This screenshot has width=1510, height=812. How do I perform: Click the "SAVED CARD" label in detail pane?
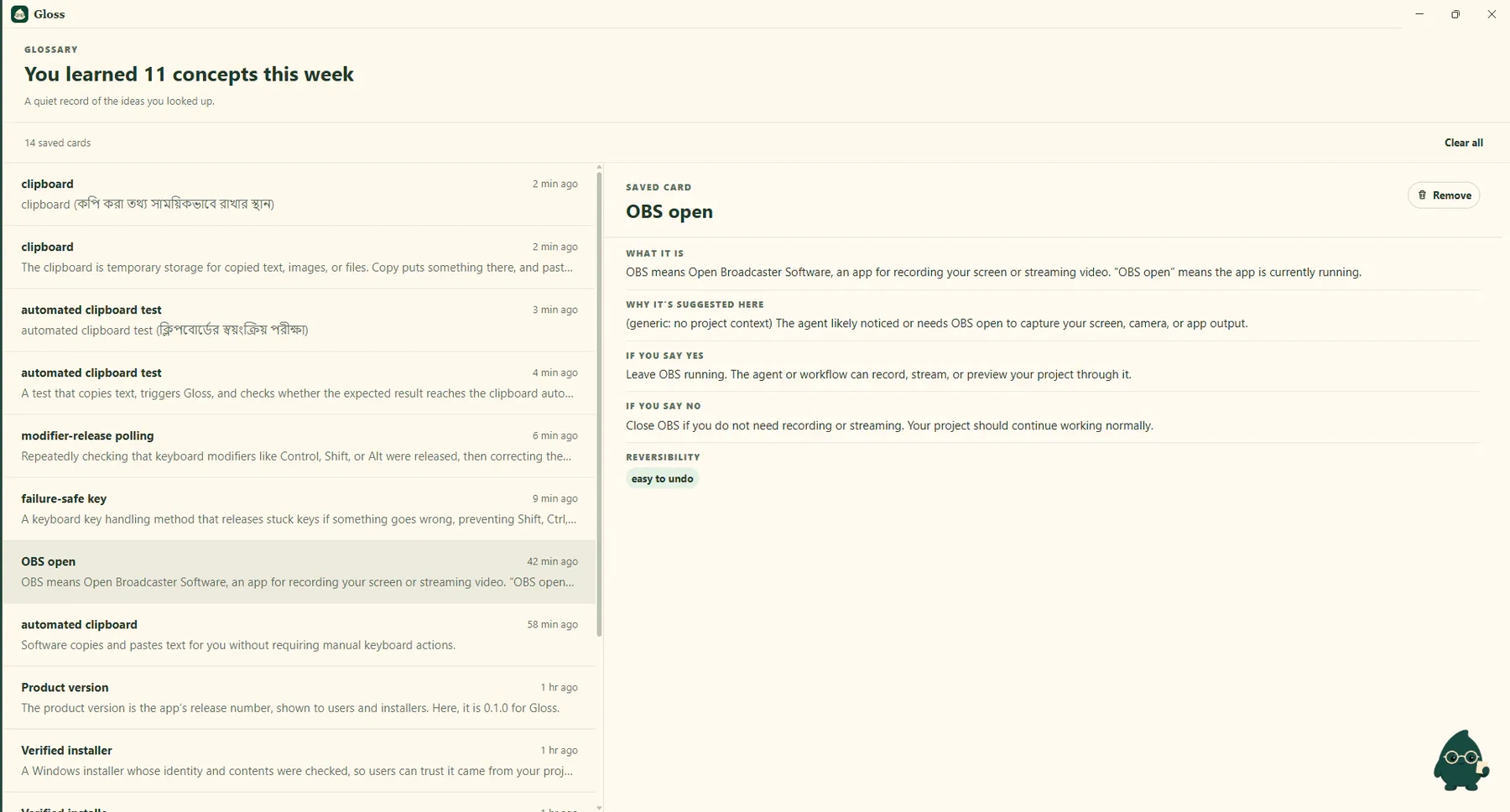(659, 188)
